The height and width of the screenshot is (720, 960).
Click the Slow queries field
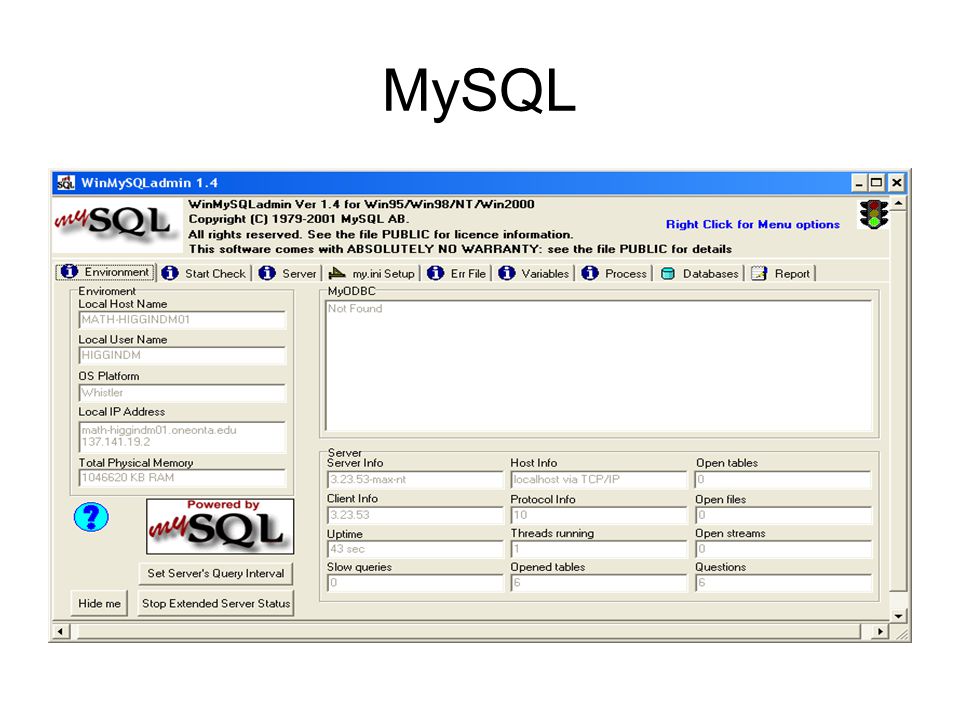click(414, 583)
